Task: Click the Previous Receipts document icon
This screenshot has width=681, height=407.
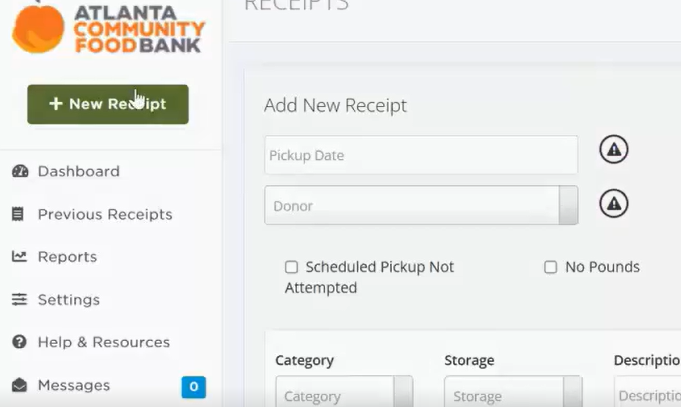Action: [18, 214]
